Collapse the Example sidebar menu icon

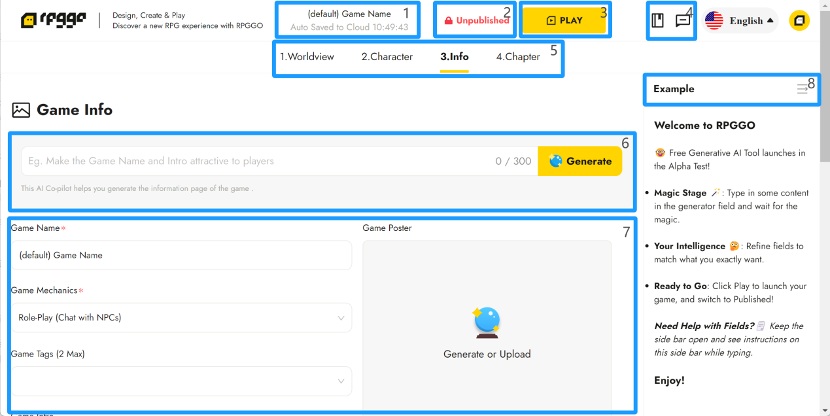pyautogui.click(x=802, y=89)
